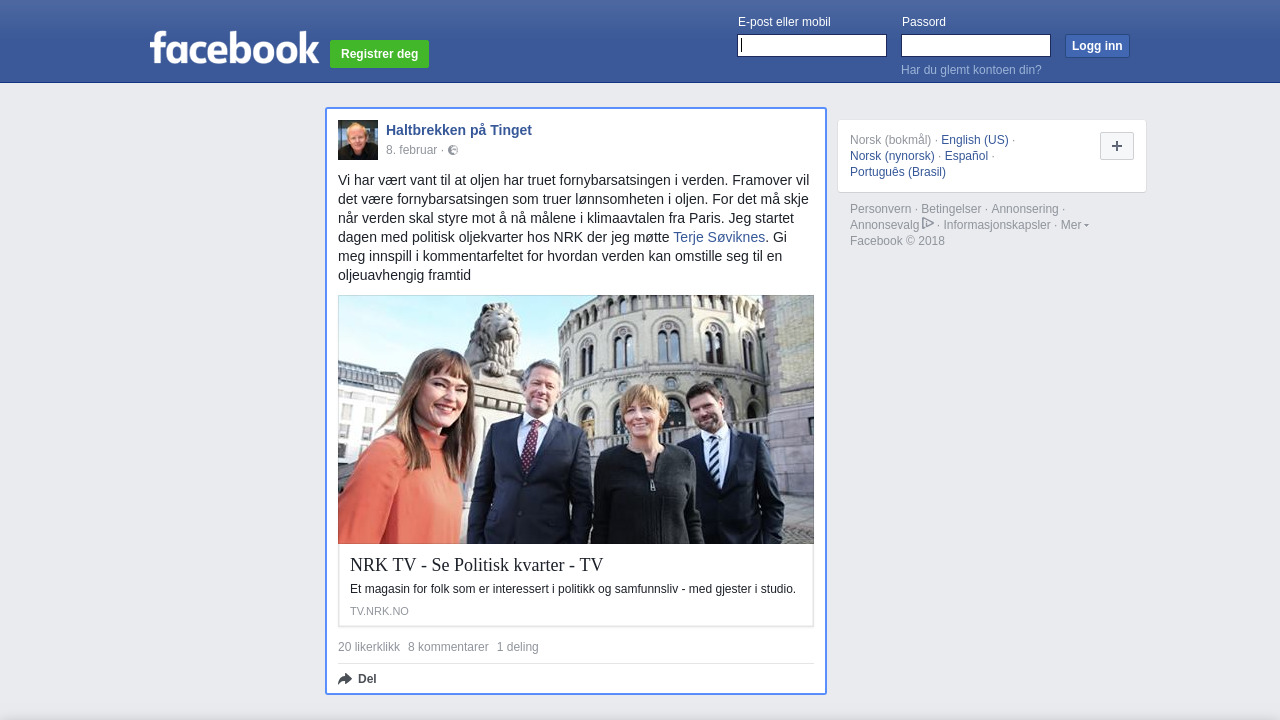View the 8 kommentarer count
This screenshot has width=1280, height=720.
point(448,647)
